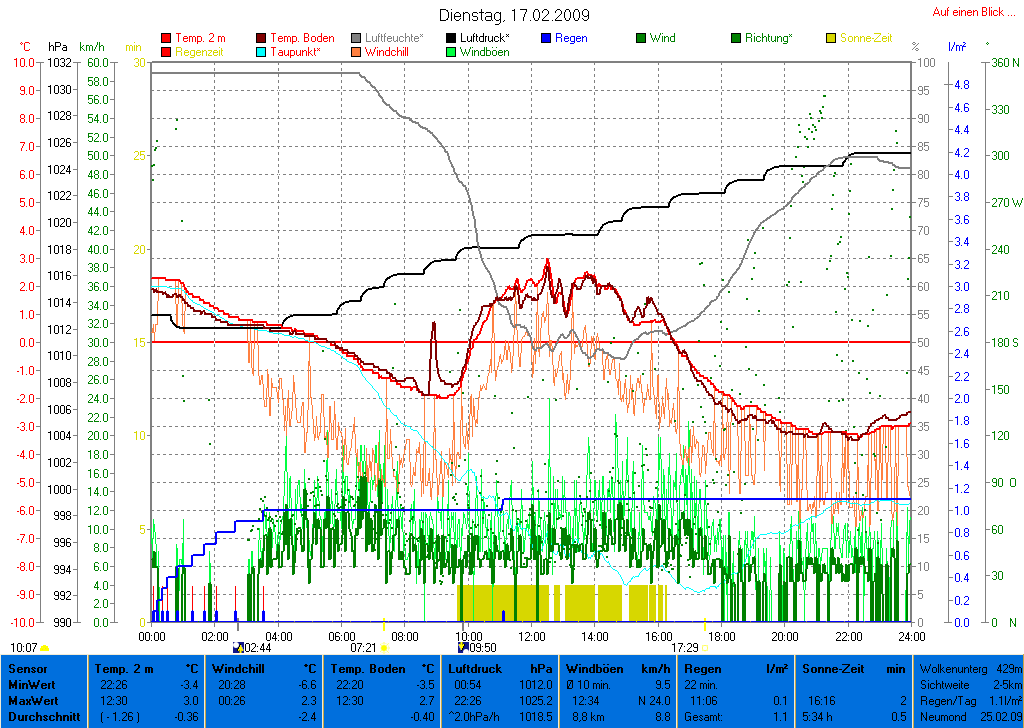Click the red Temp. 2 m legend swatch
Viewport: 1024px width, 728px height.
(166, 38)
